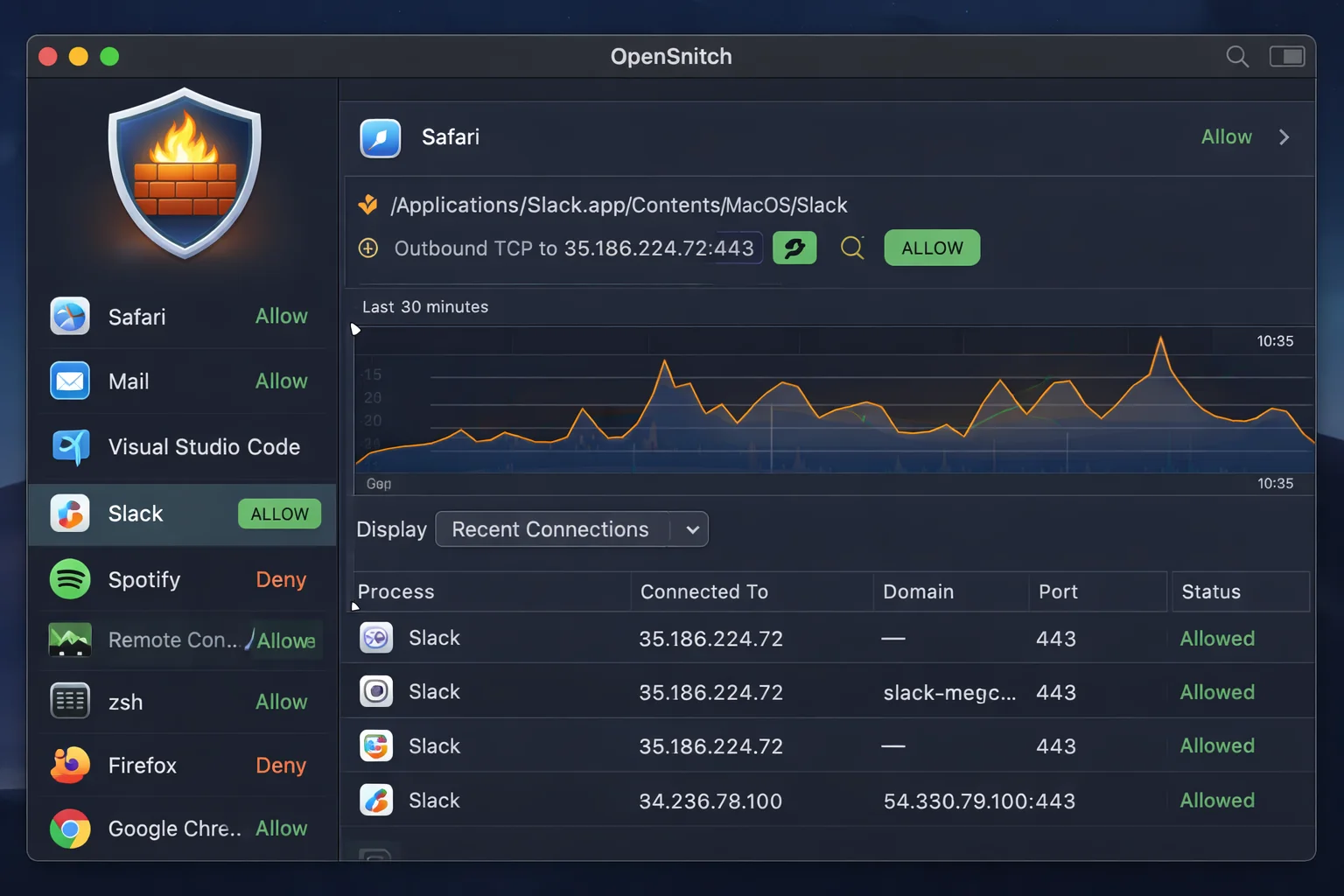The height and width of the screenshot is (896, 1344).
Task: Select the Visual Studio Code label
Action: 204,447
